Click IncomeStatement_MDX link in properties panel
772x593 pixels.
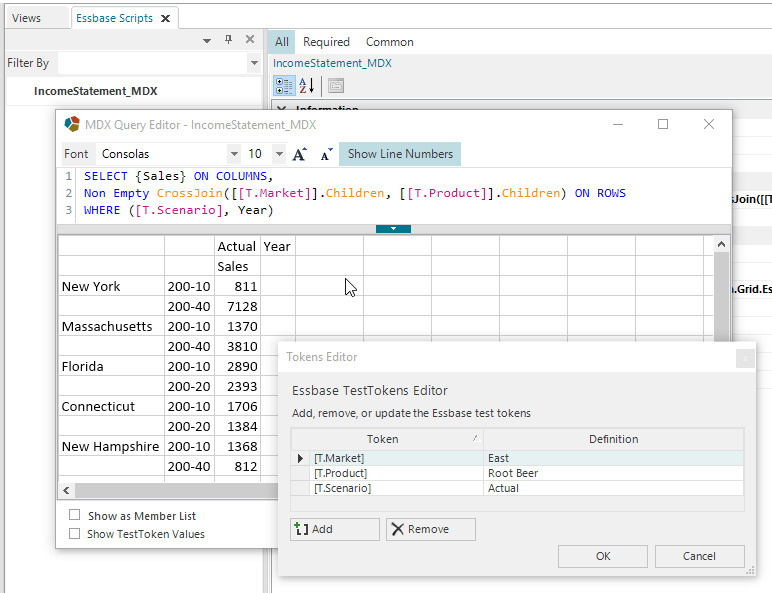coord(332,63)
